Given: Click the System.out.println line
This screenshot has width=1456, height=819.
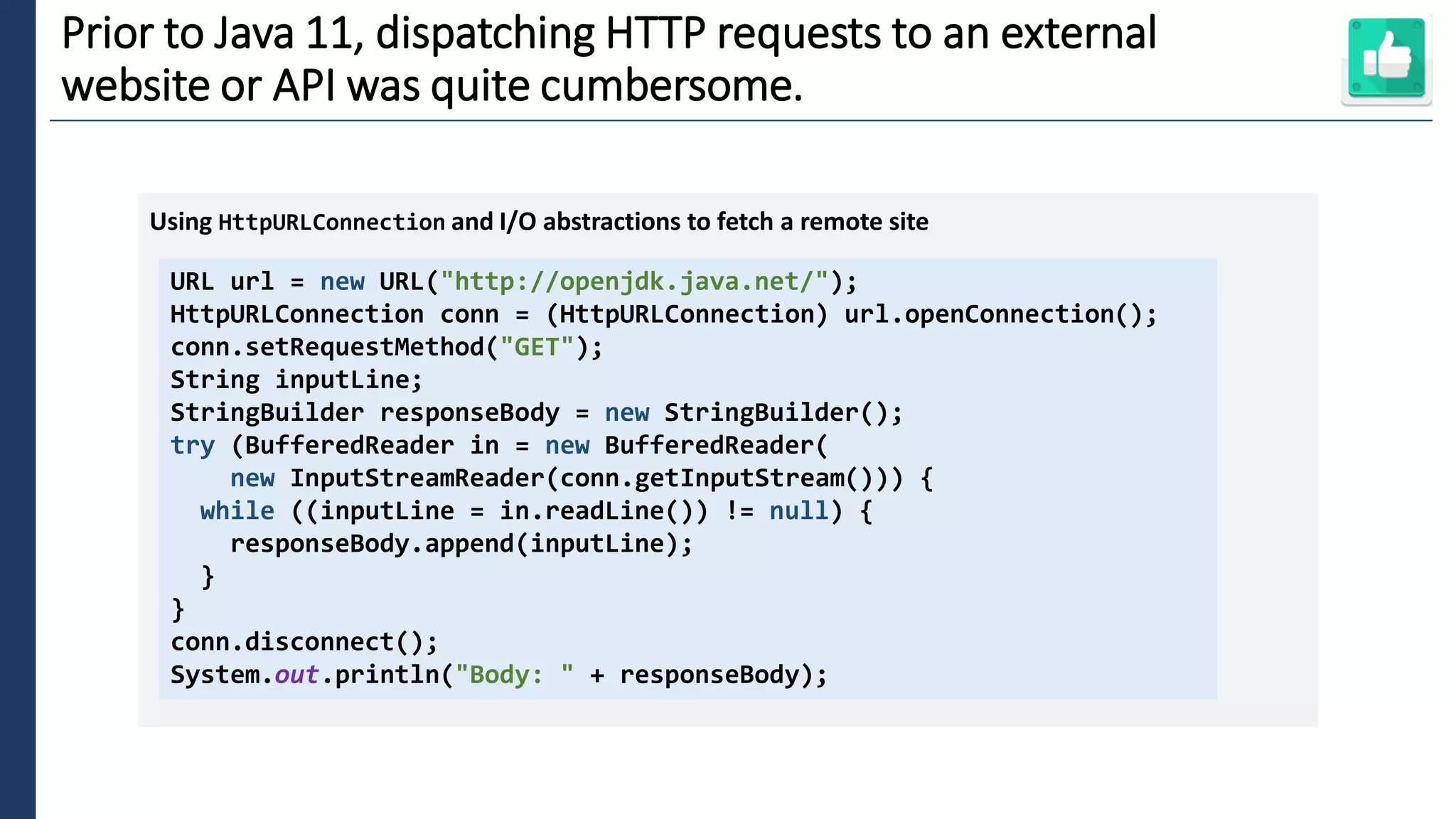Looking at the screenshot, I should pyautogui.click(x=499, y=675).
